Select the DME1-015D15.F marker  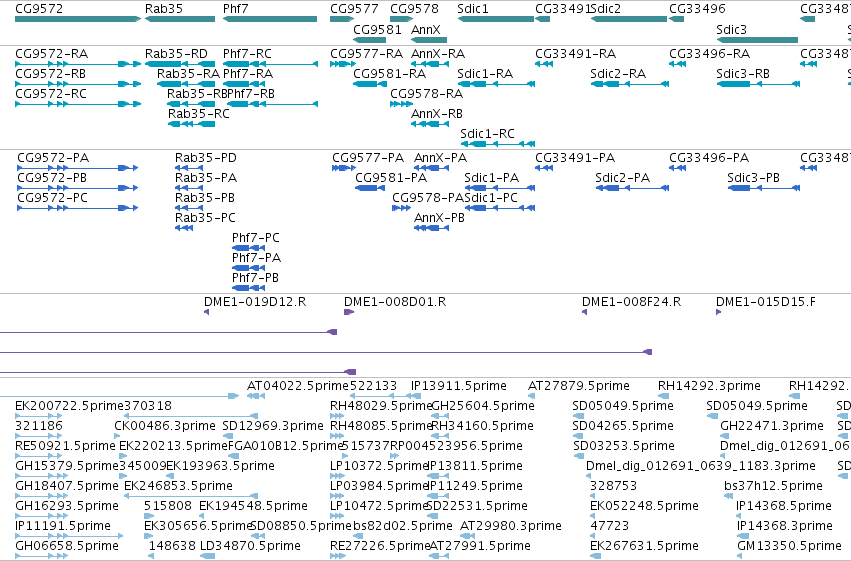click(719, 312)
